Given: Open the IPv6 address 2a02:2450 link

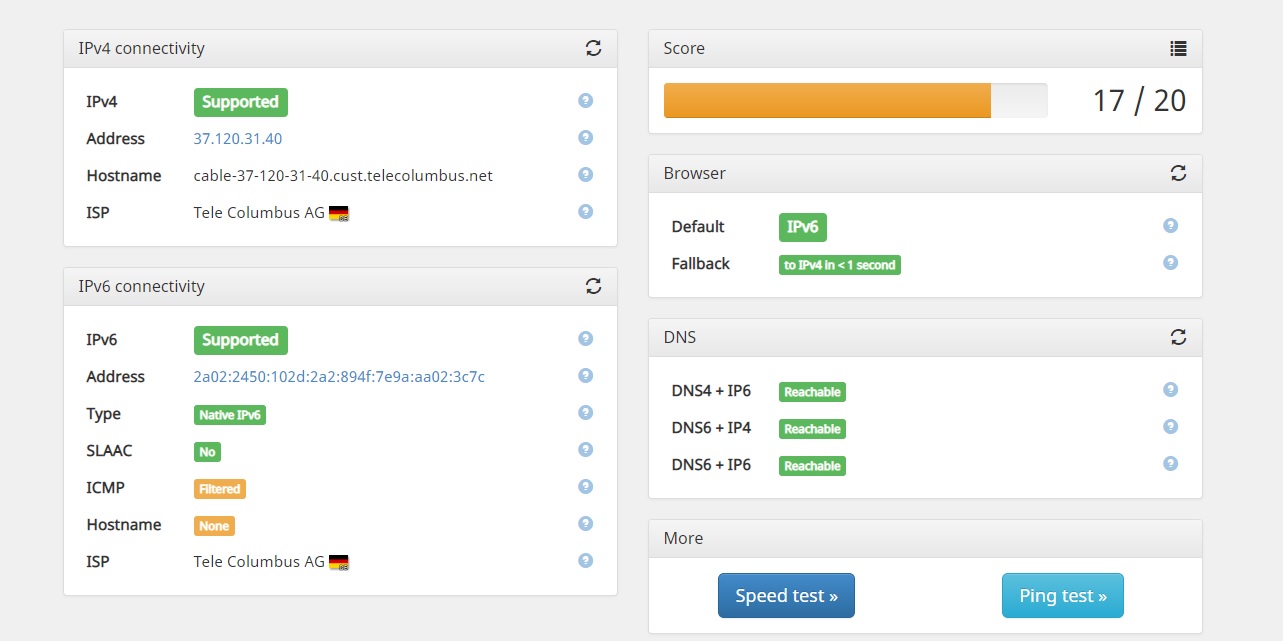Looking at the screenshot, I should 339,377.
